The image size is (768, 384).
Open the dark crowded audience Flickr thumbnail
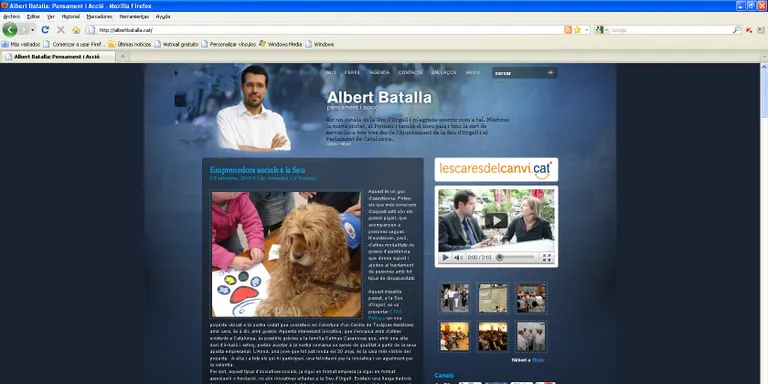pyautogui.click(x=493, y=336)
